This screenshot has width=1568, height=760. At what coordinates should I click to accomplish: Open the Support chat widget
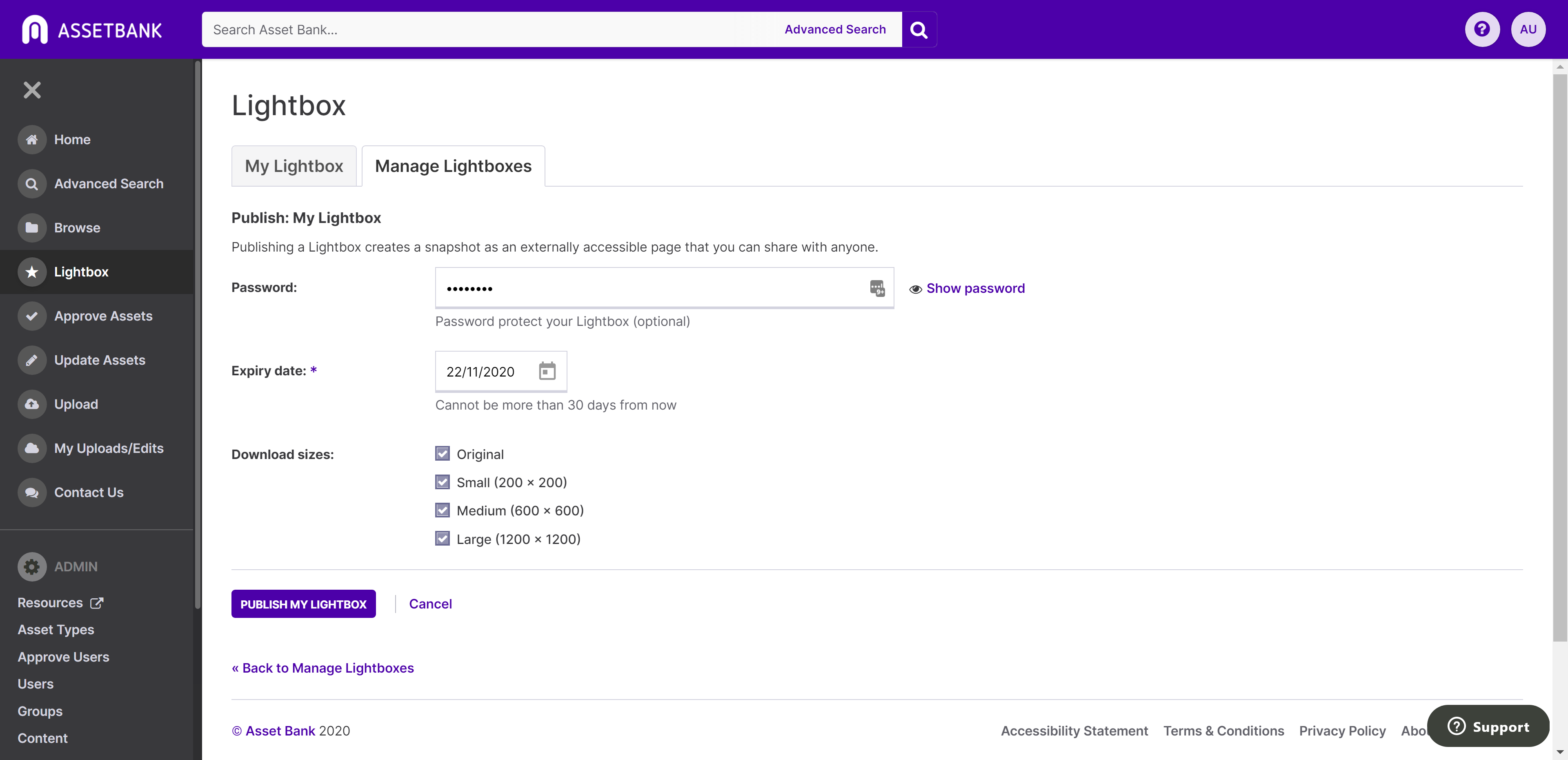[1488, 726]
